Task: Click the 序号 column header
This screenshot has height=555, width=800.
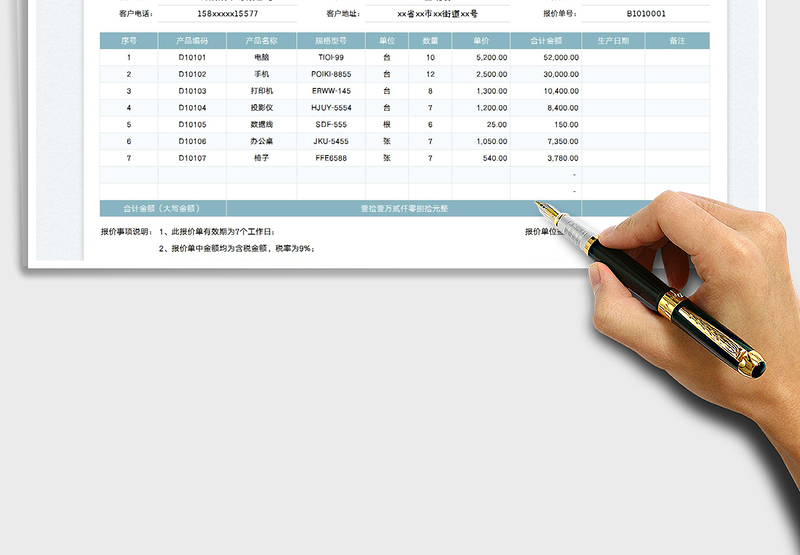Action: [128, 41]
